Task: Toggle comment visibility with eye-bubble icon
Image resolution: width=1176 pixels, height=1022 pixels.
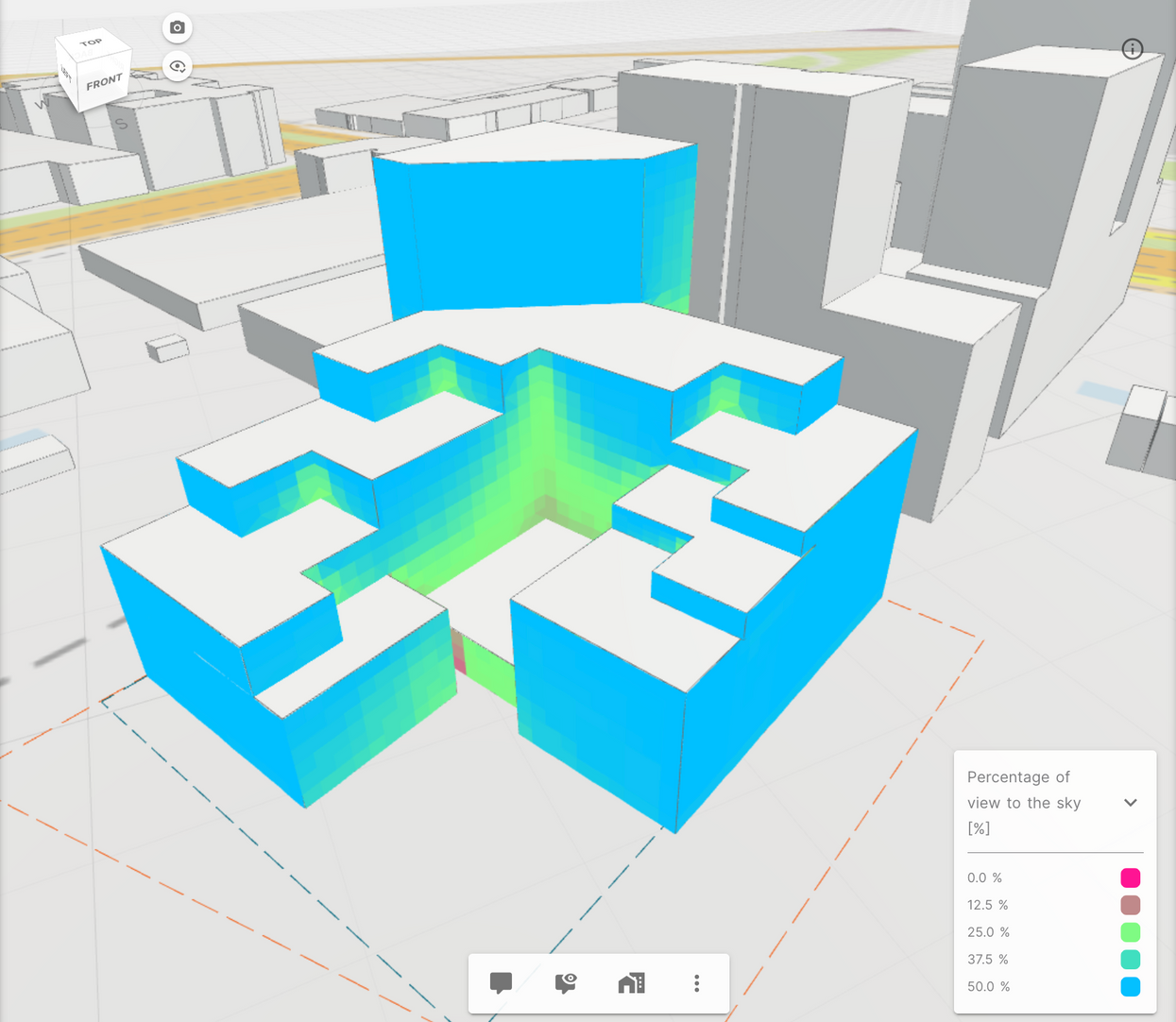Action: (566, 983)
